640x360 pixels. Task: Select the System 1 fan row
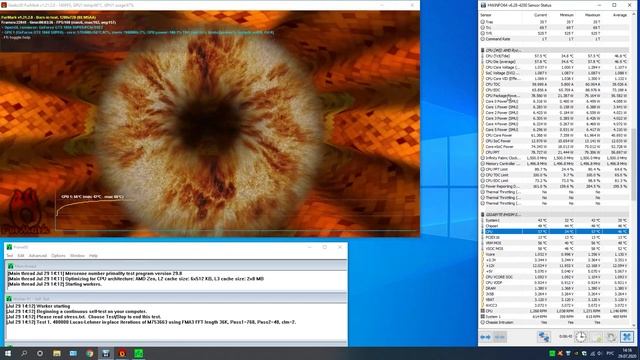click(555, 316)
